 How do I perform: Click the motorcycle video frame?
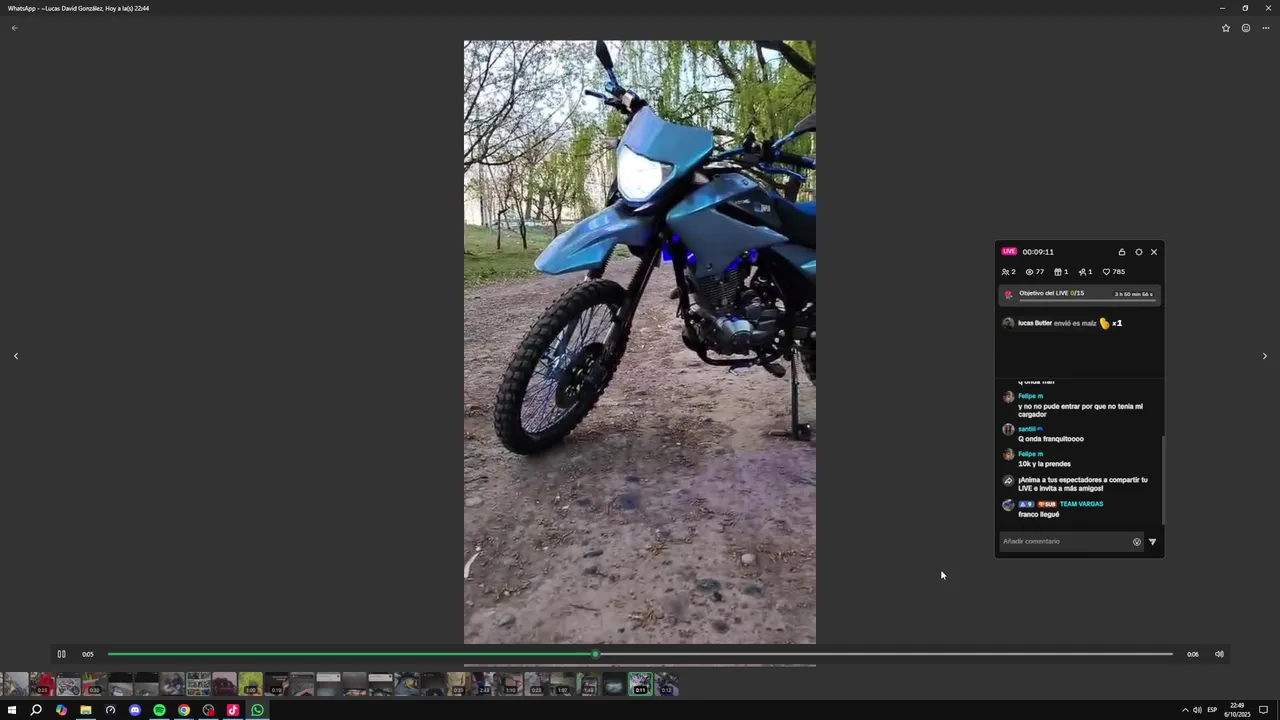[640, 342]
